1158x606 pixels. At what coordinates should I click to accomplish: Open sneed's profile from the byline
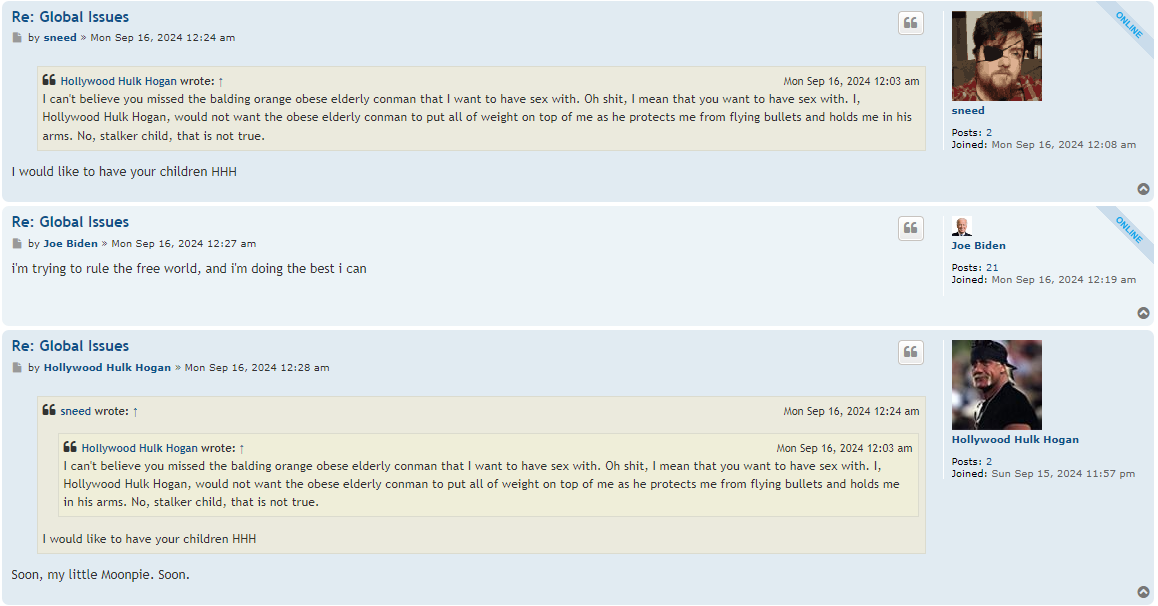pyautogui.click(x=60, y=38)
